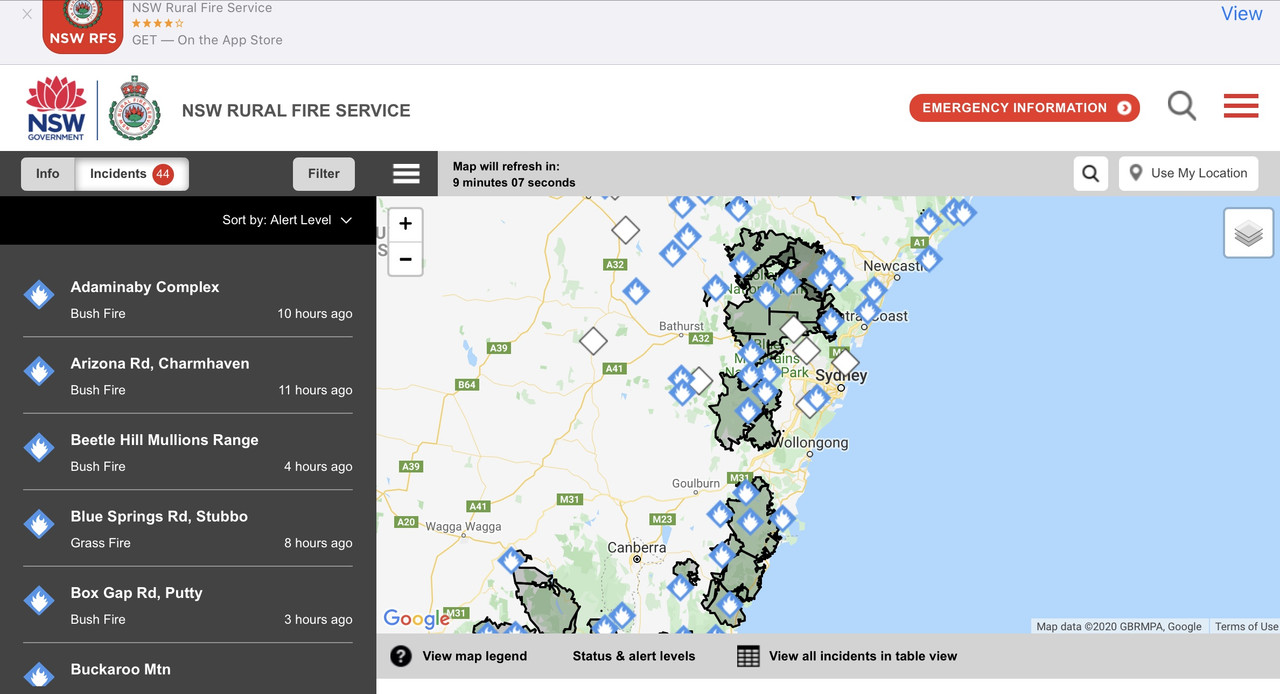The image size is (1280, 694).
Task: Open the map Terms of Use link
Action: point(1246,626)
